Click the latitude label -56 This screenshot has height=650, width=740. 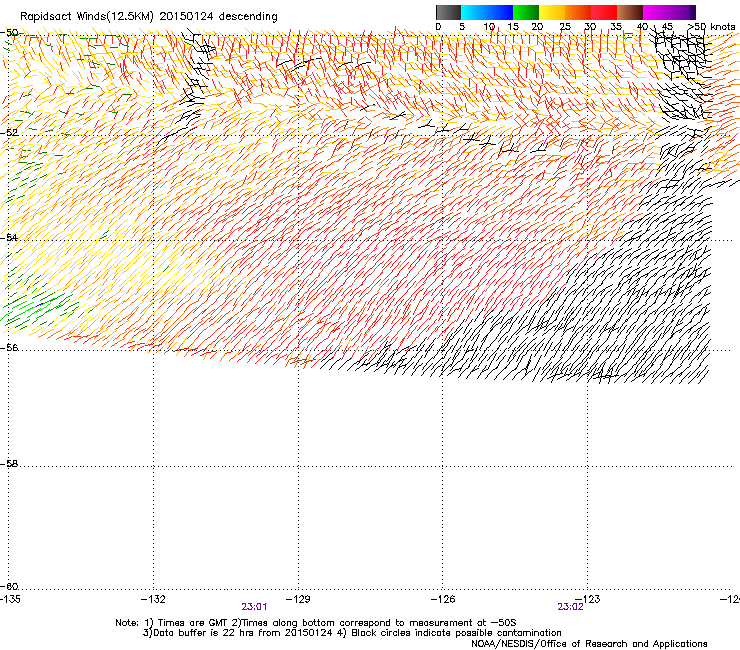[x=9, y=348]
